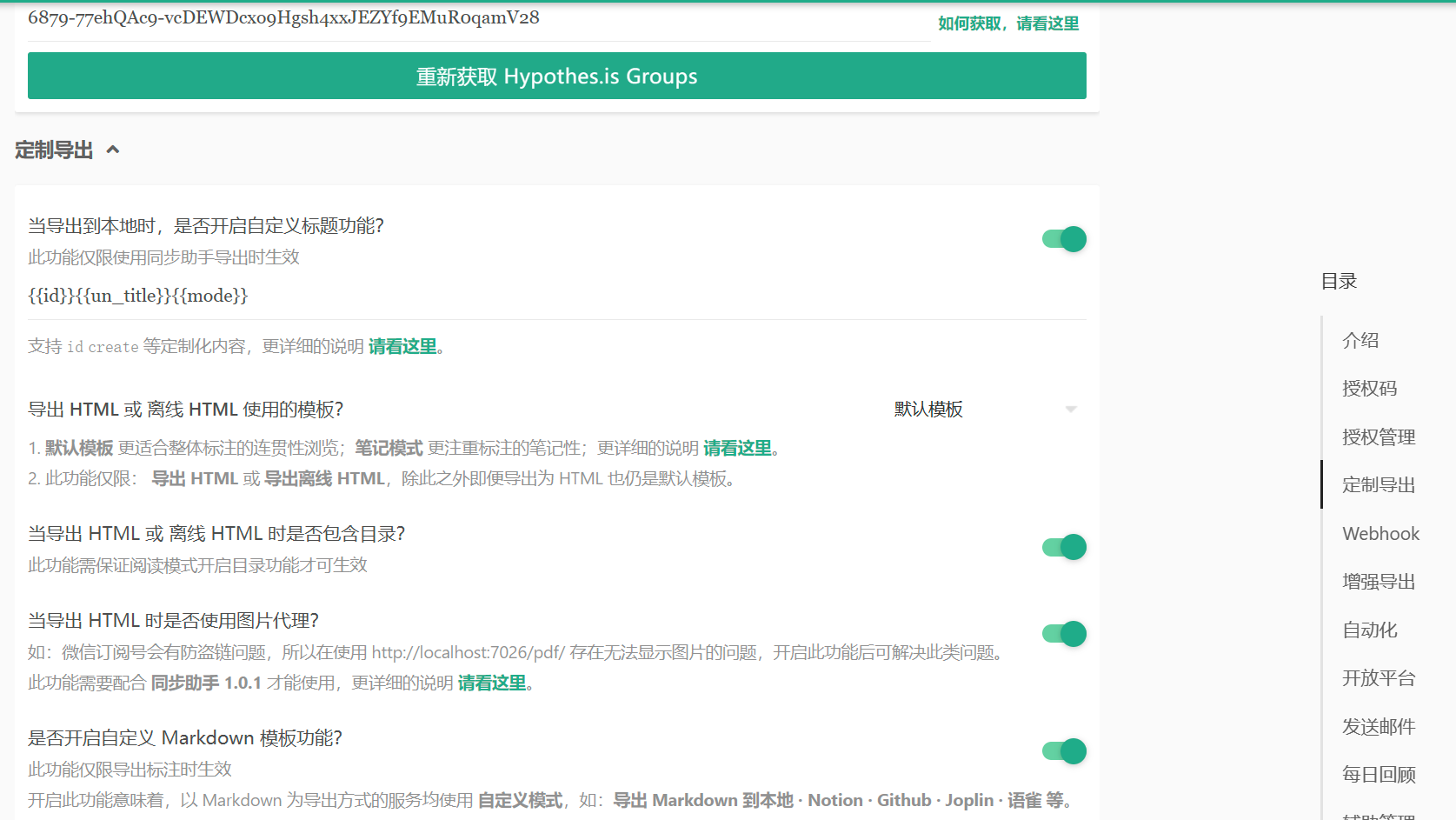
Task: Click the 定制导出 section heading
Action: click(54, 150)
